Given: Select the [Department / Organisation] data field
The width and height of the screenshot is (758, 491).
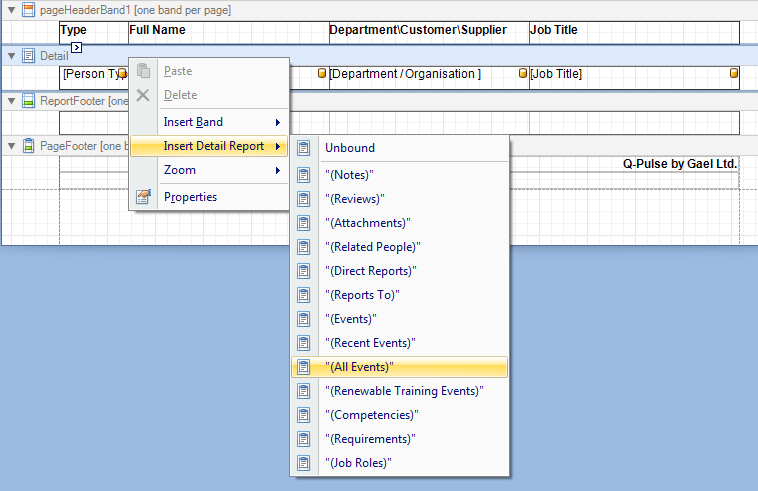Looking at the screenshot, I should pyautogui.click(x=429, y=77).
